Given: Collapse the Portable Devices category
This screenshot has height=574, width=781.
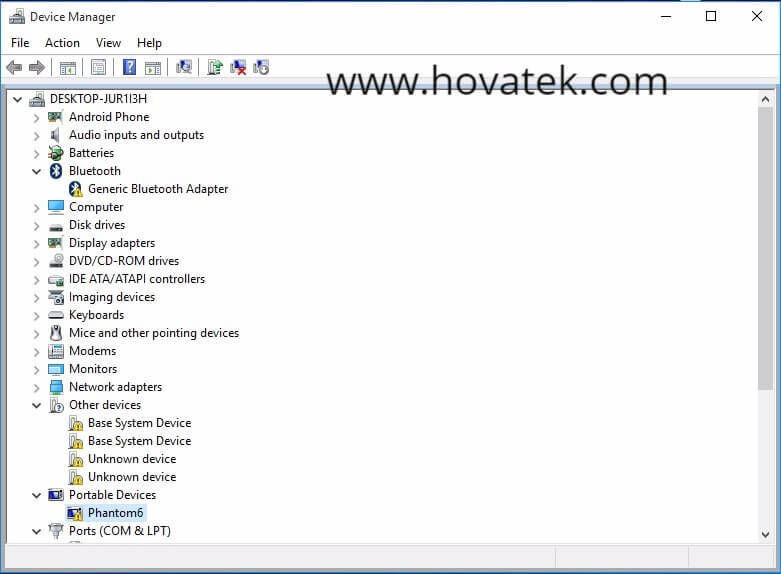Looking at the screenshot, I should point(37,495).
